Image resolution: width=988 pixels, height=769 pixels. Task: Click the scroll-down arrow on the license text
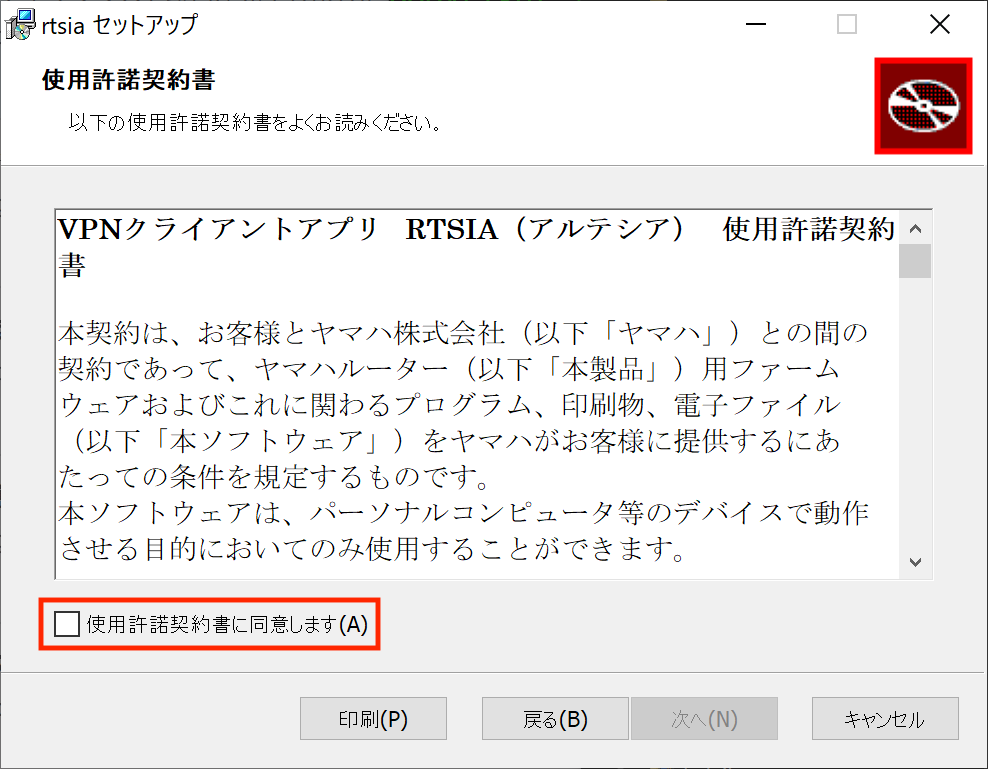913,563
